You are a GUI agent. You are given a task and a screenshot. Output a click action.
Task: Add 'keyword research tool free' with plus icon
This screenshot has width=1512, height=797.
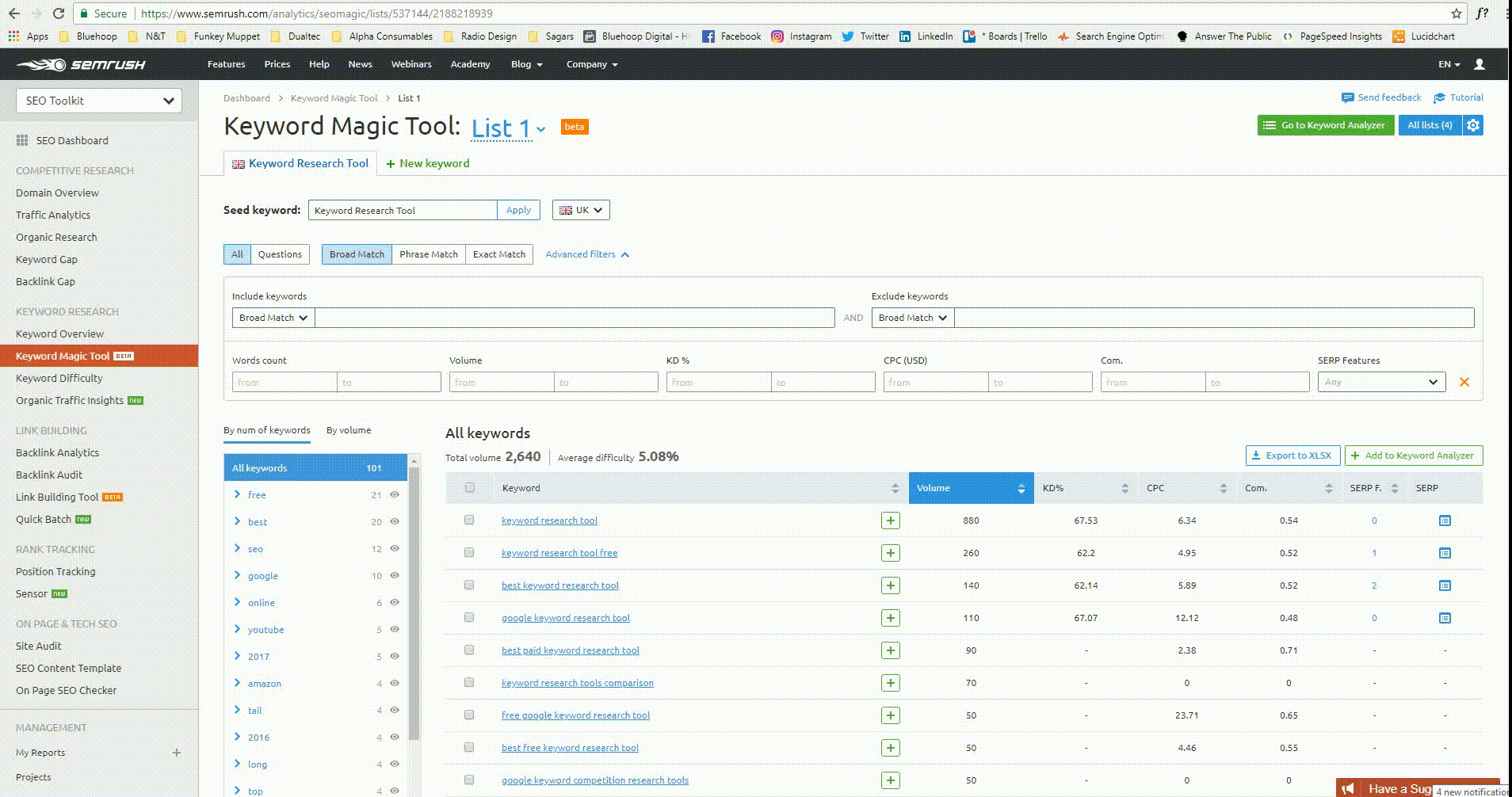tap(891, 553)
